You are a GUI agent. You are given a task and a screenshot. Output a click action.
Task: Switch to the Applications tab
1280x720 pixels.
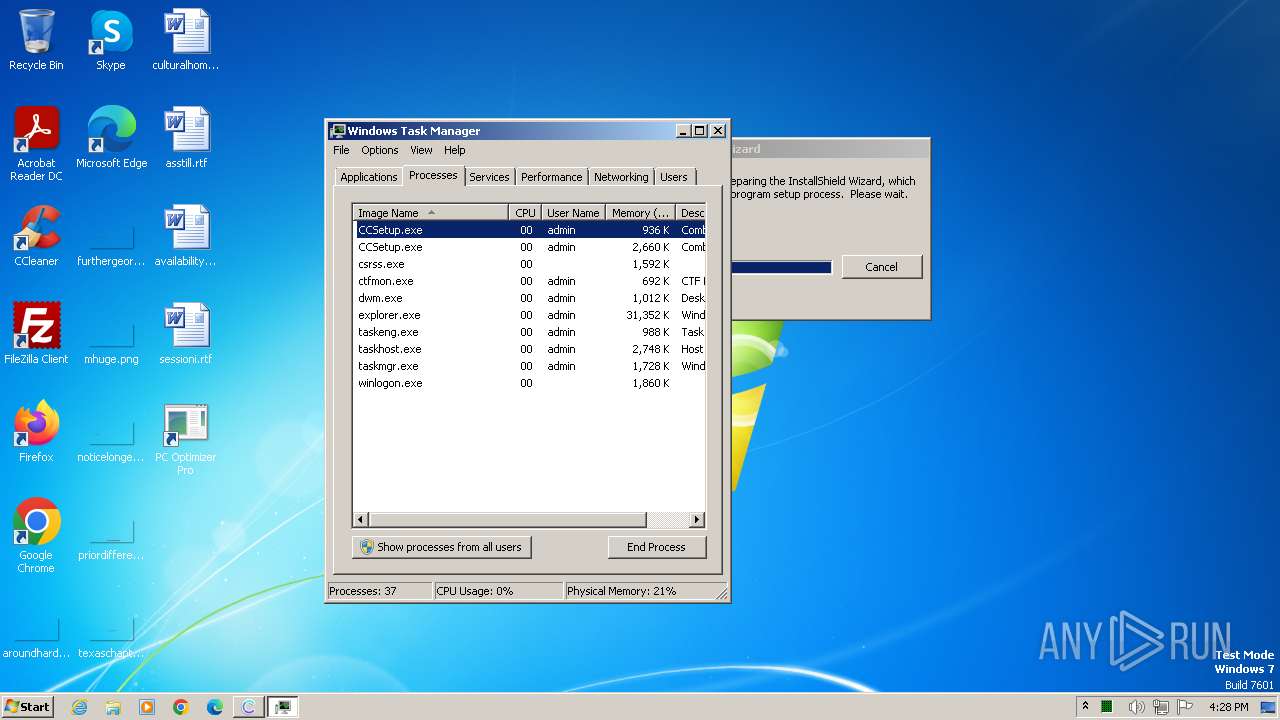click(369, 177)
